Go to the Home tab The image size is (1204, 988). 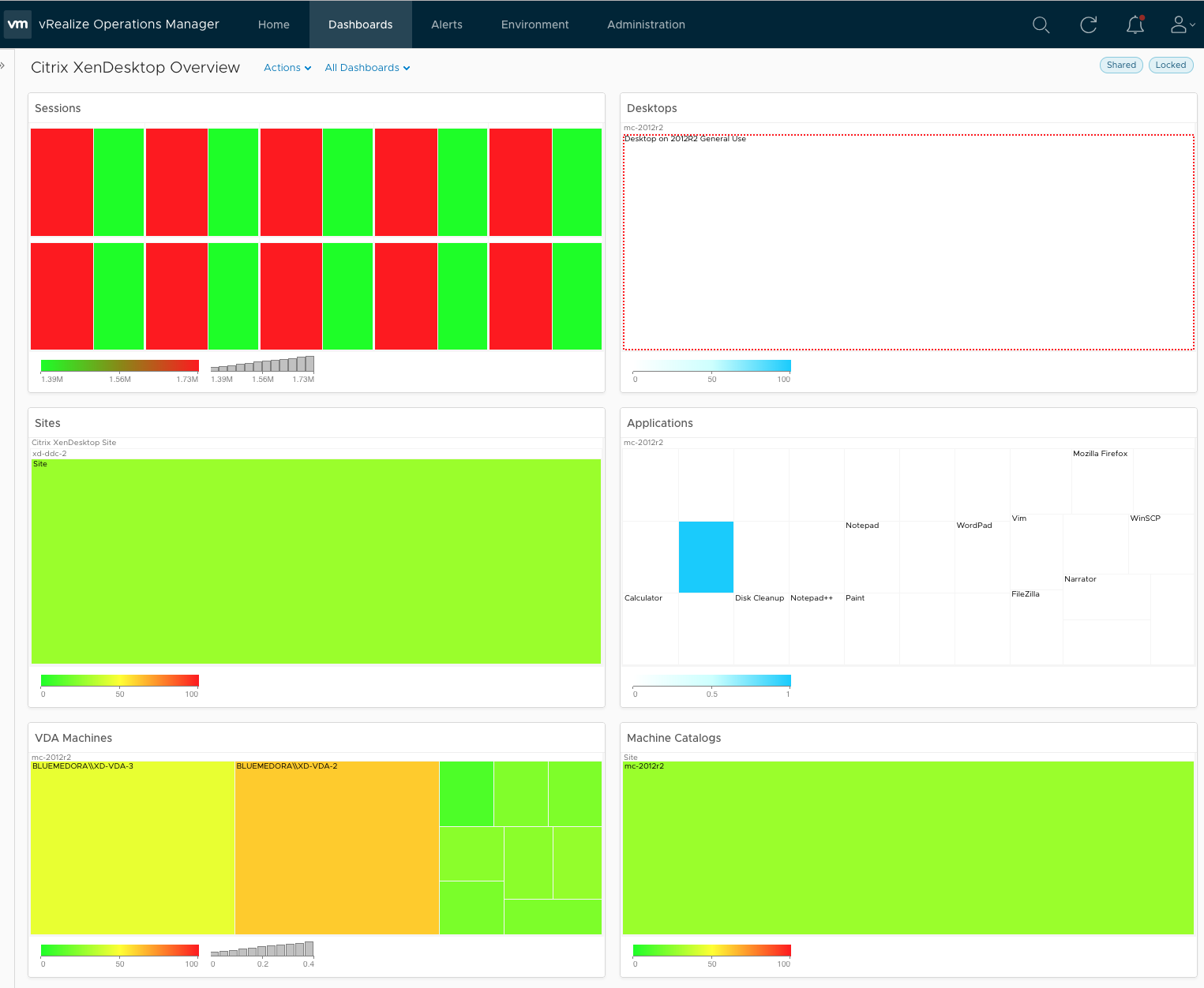[274, 24]
